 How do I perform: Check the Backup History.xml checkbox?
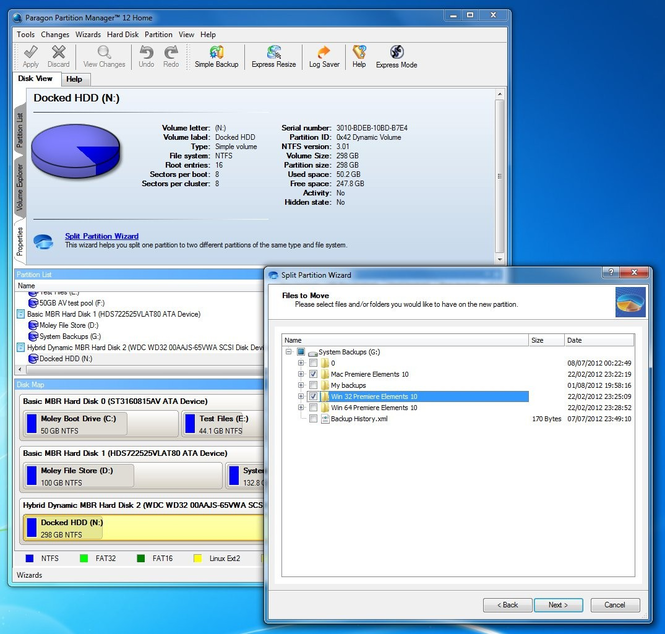coord(313,419)
